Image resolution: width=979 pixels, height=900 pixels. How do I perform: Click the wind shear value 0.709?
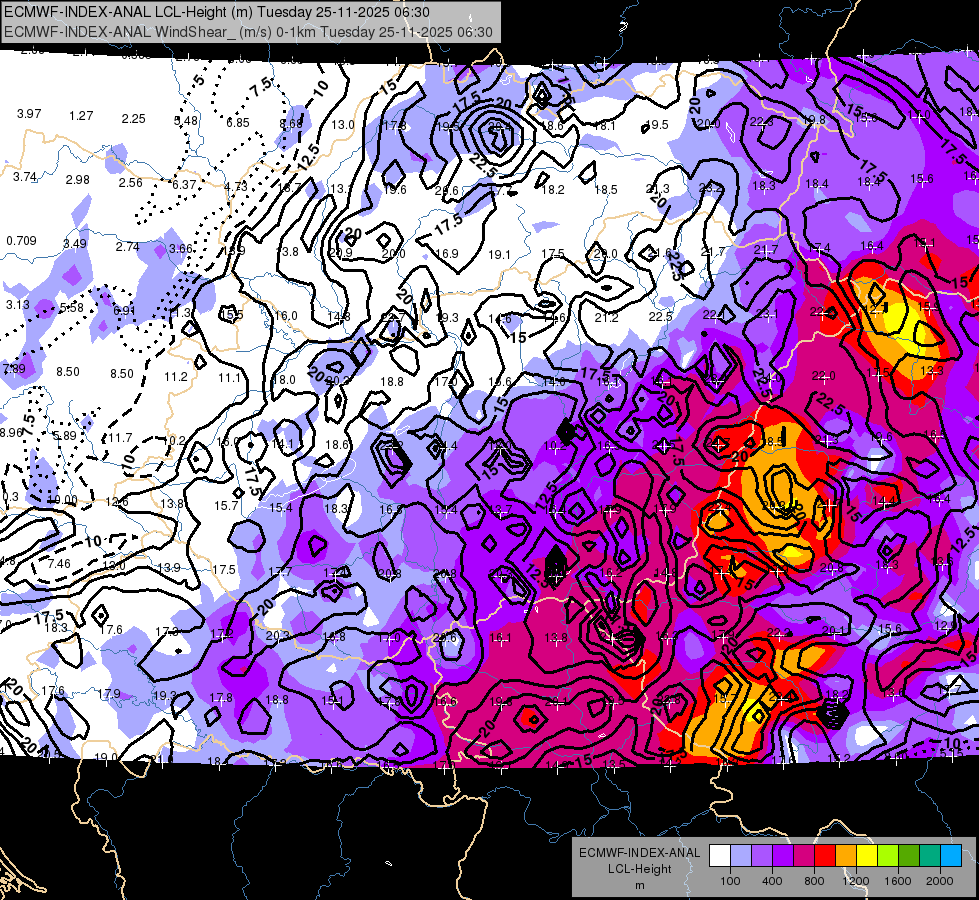[21, 240]
